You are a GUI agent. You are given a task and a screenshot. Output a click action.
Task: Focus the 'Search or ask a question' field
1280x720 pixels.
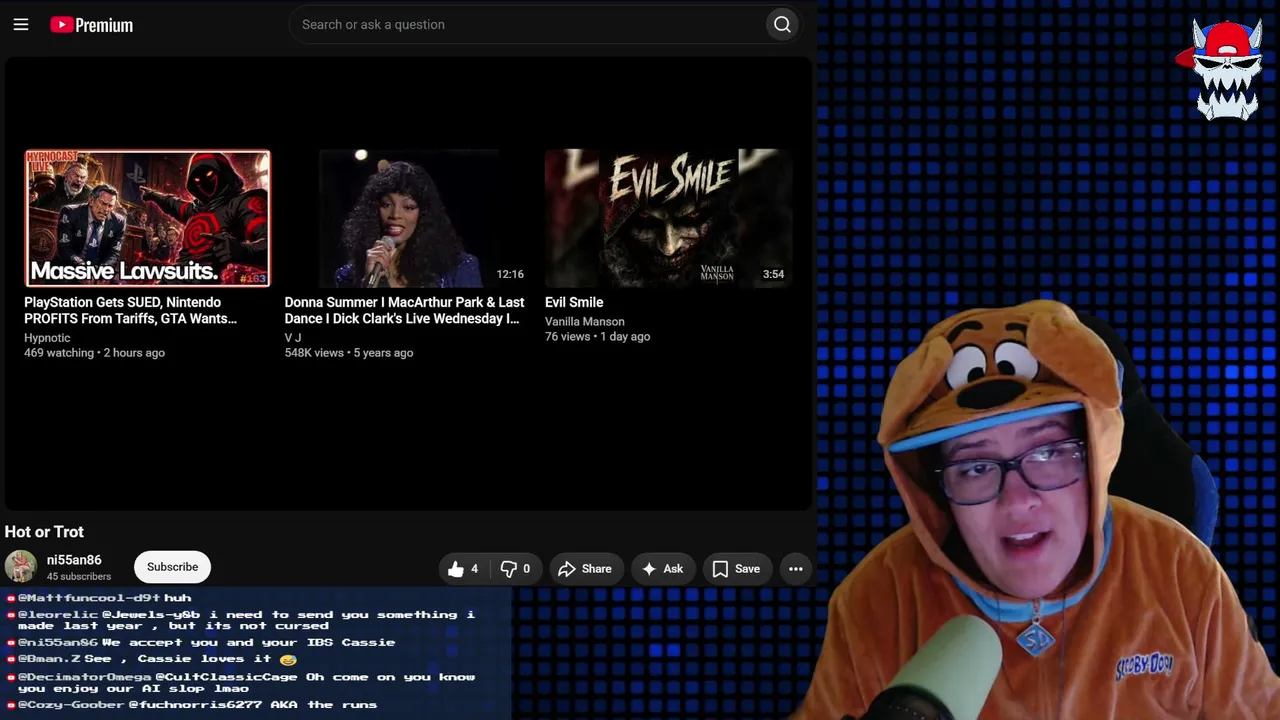(527, 25)
